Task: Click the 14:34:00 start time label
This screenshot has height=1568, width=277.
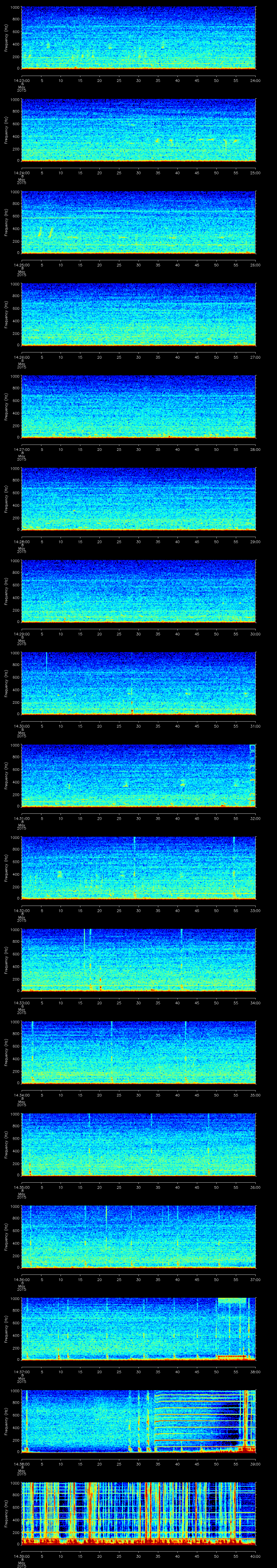Action: click(21, 1095)
